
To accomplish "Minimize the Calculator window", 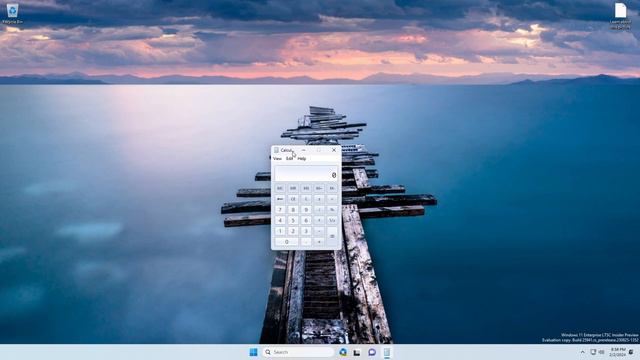I will (x=303, y=150).
